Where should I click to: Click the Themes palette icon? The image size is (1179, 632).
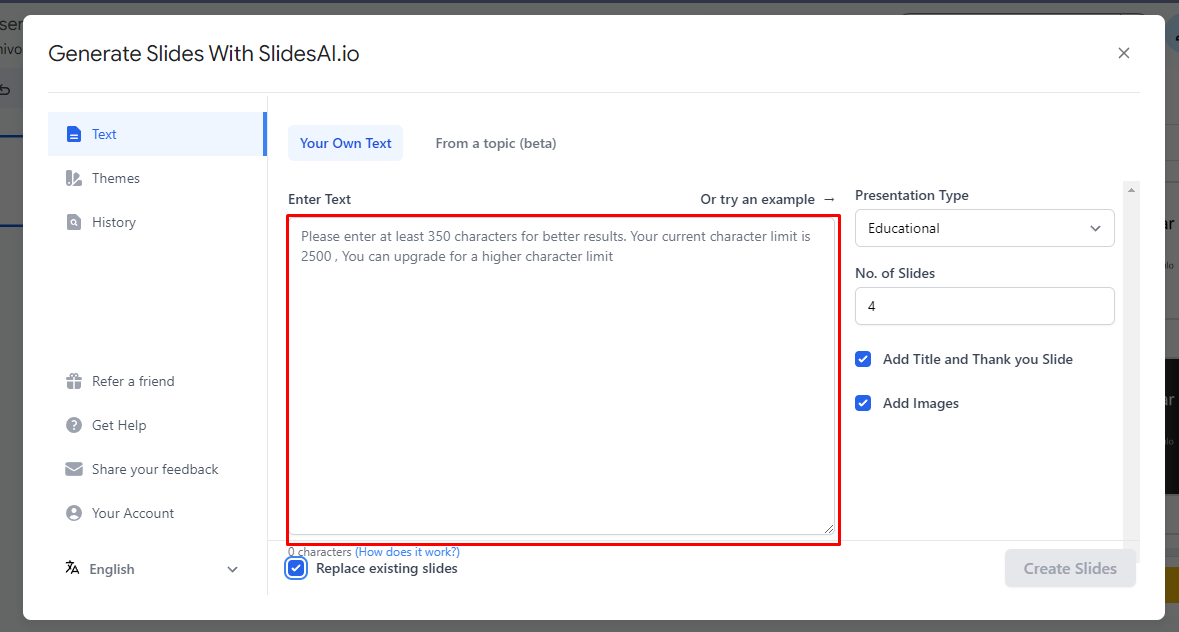point(74,178)
